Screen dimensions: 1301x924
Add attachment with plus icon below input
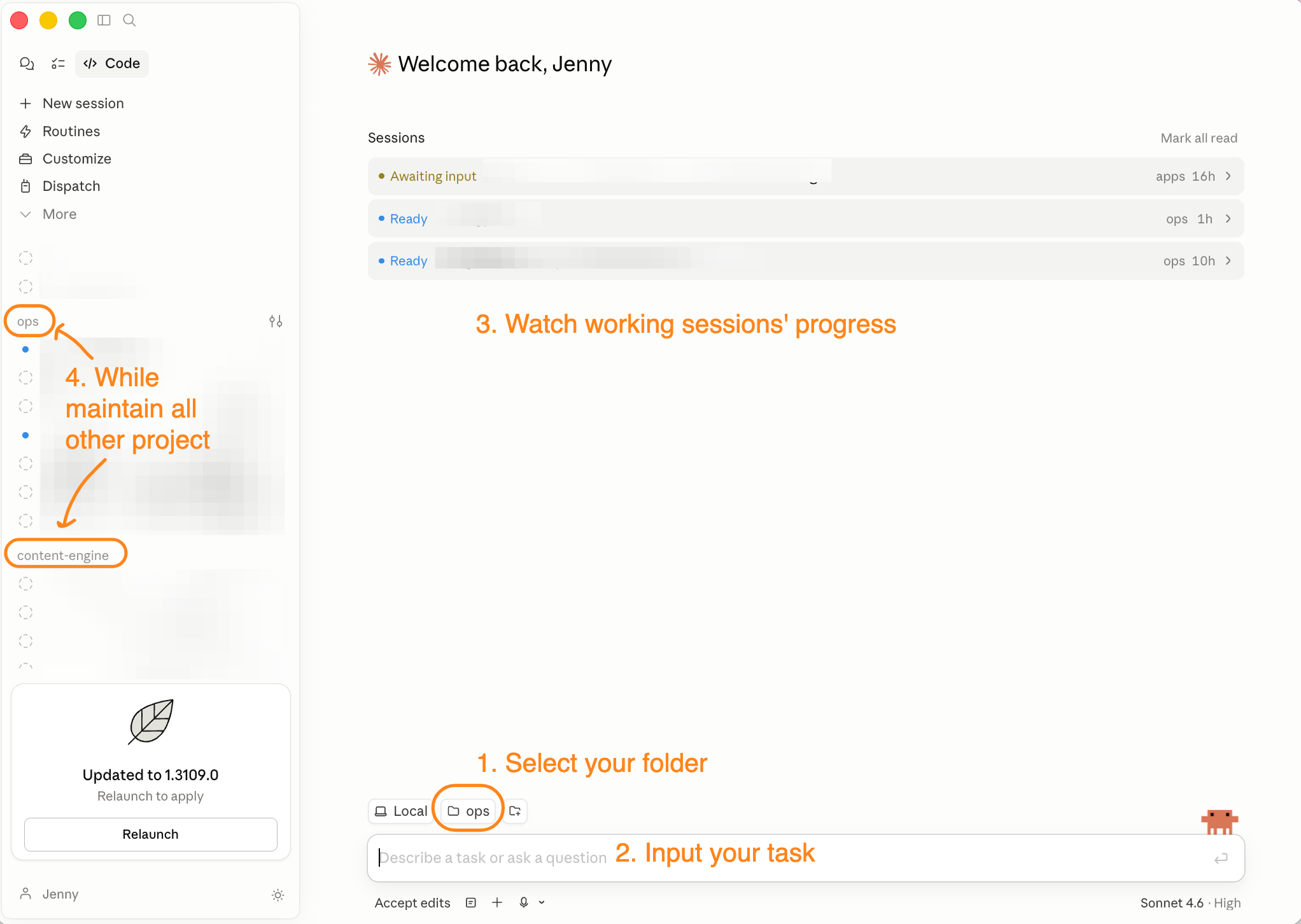pyautogui.click(x=497, y=902)
